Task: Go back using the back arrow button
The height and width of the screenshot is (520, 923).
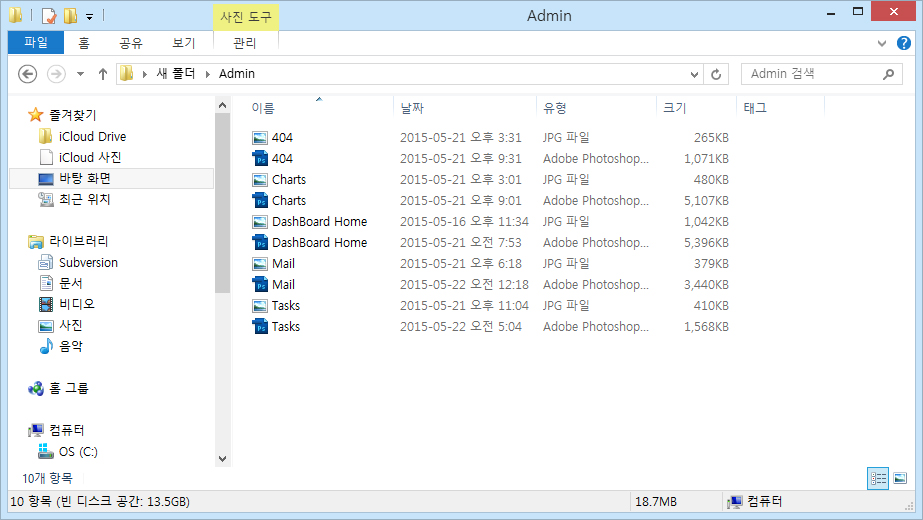Action: (x=28, y=74)
